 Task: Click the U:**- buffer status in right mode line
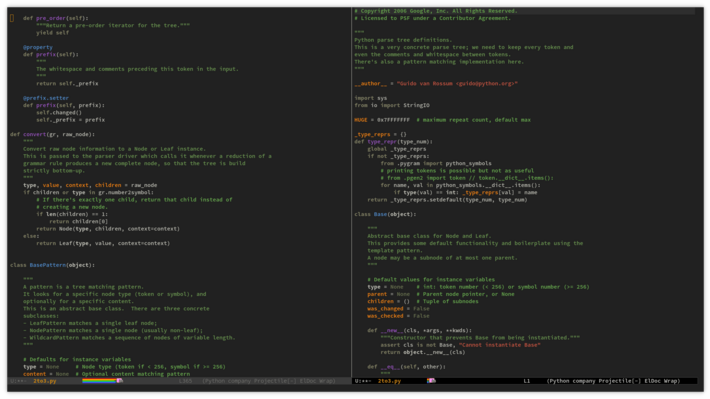pyautogui.click(x=363, y=381)
